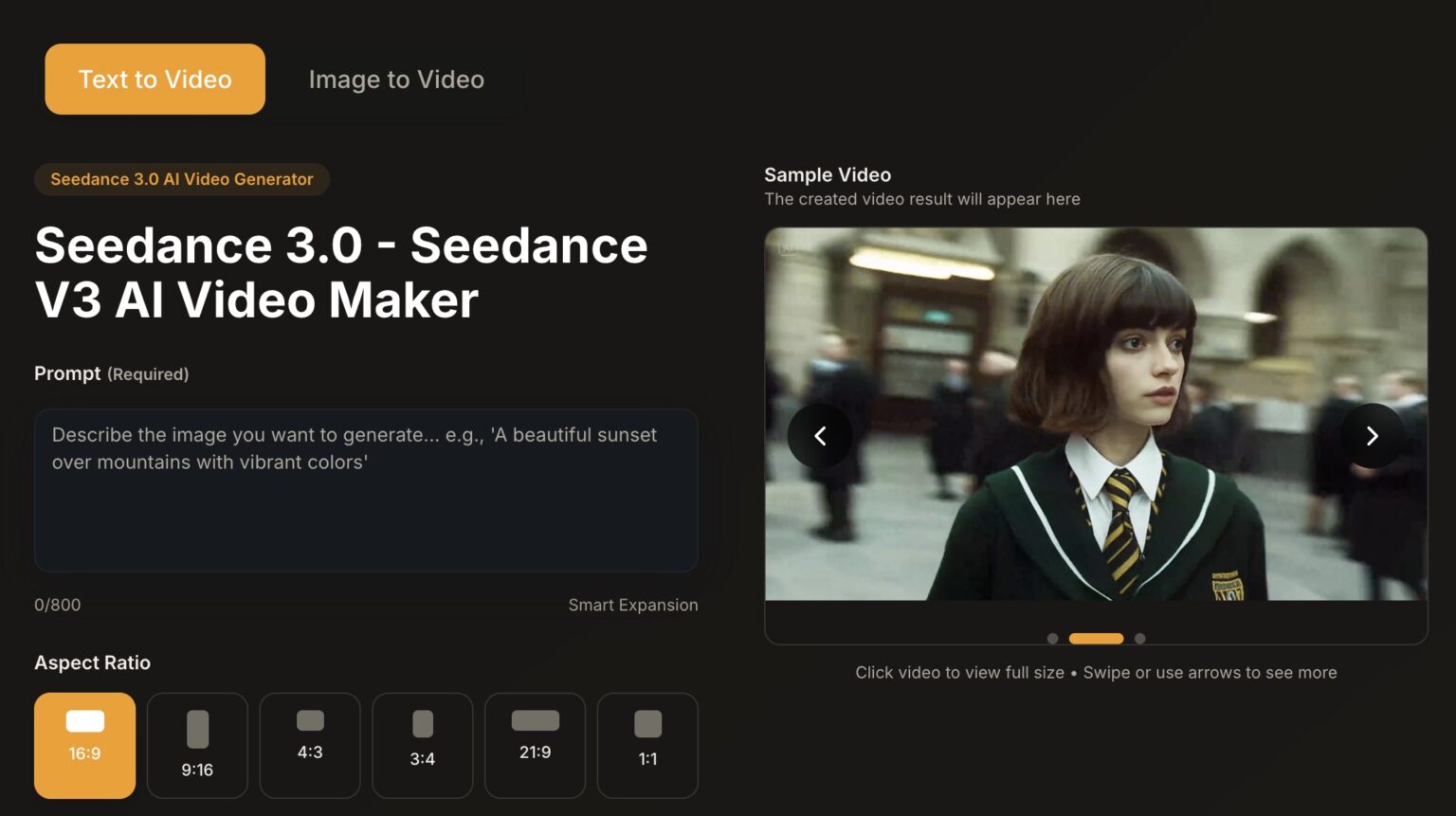Select the 16:9 aspect ratio
Image resolution: width=1456 pixels, height=816 pixels.
coord(84,745)
